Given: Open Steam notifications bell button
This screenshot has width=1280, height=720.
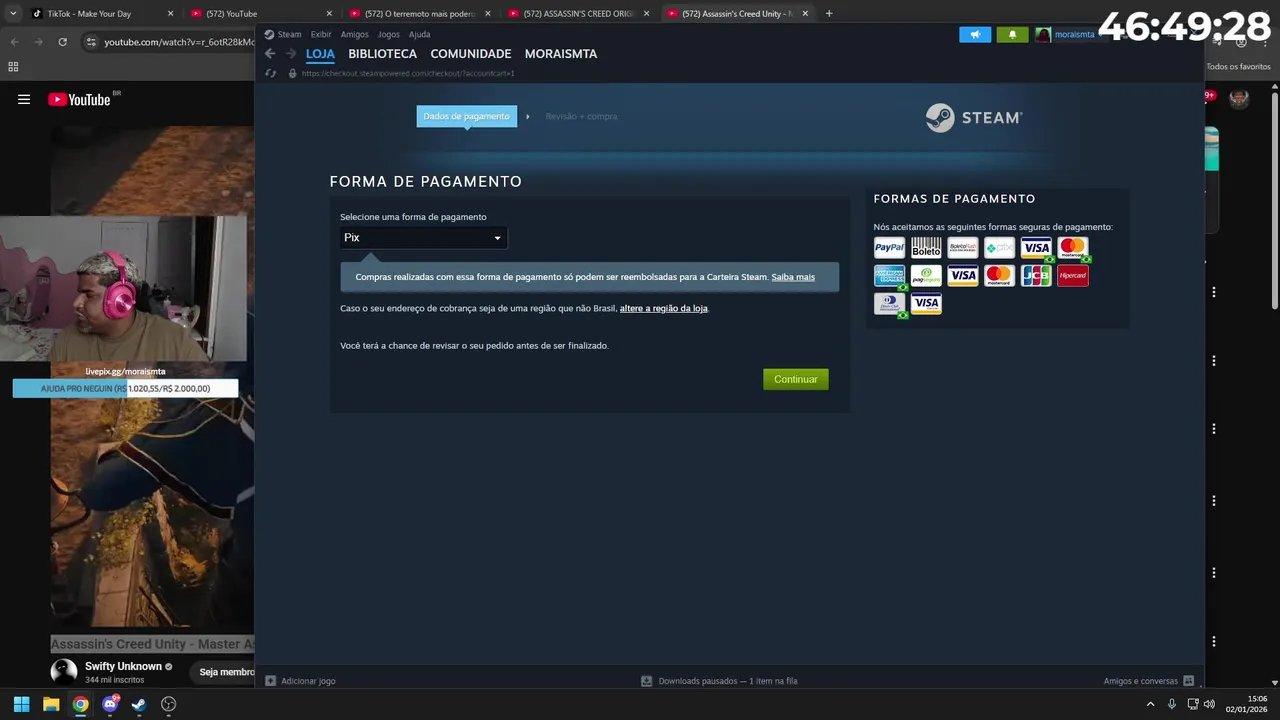Looking at the screenshot, I should click(x=1012, y=34).
